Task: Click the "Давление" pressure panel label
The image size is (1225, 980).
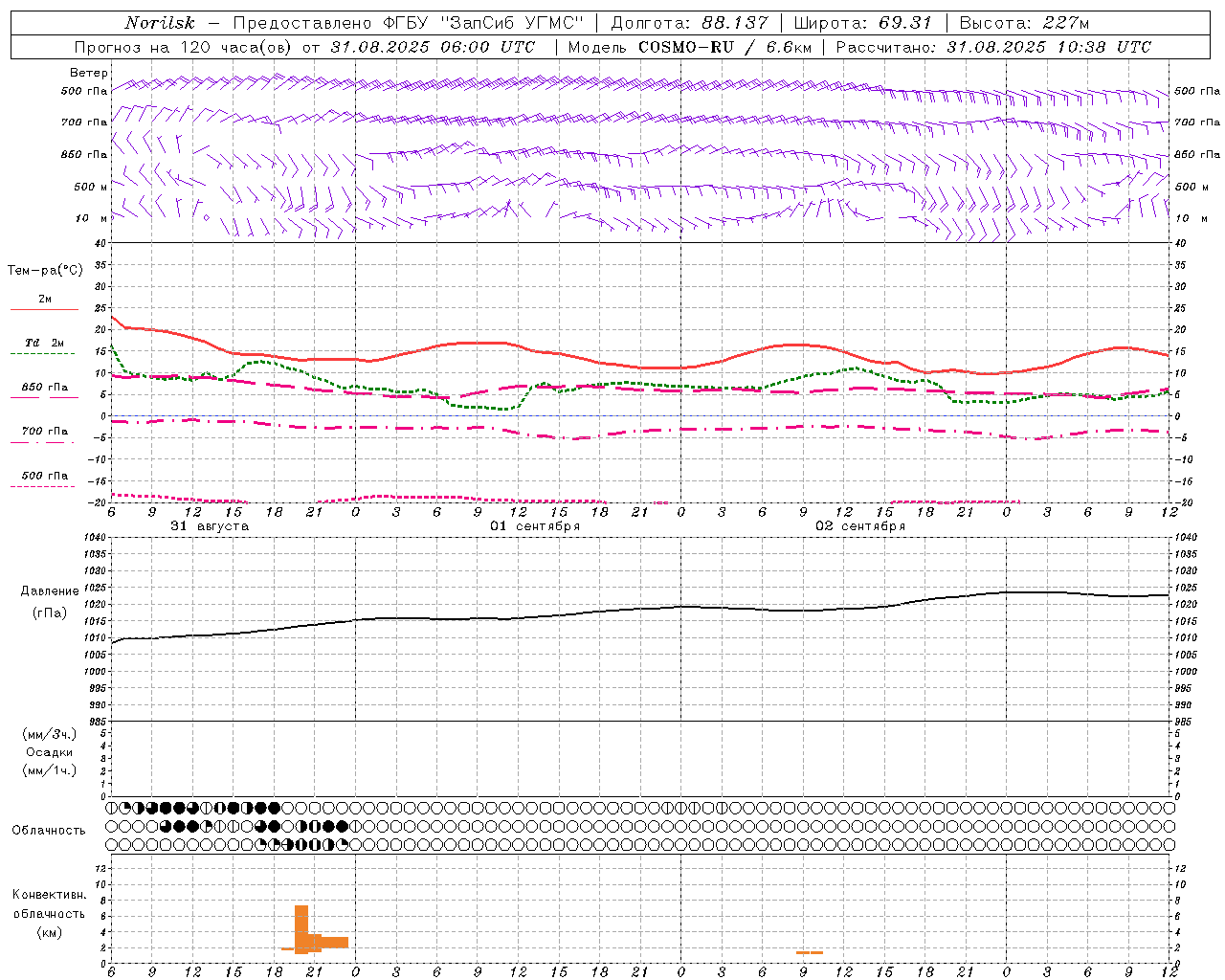Action: [x=50, y=591]
